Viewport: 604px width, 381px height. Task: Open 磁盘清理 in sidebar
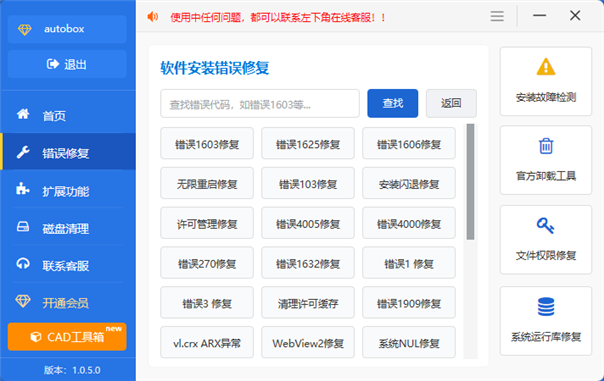pyautogui.click(x=68, y=227)
